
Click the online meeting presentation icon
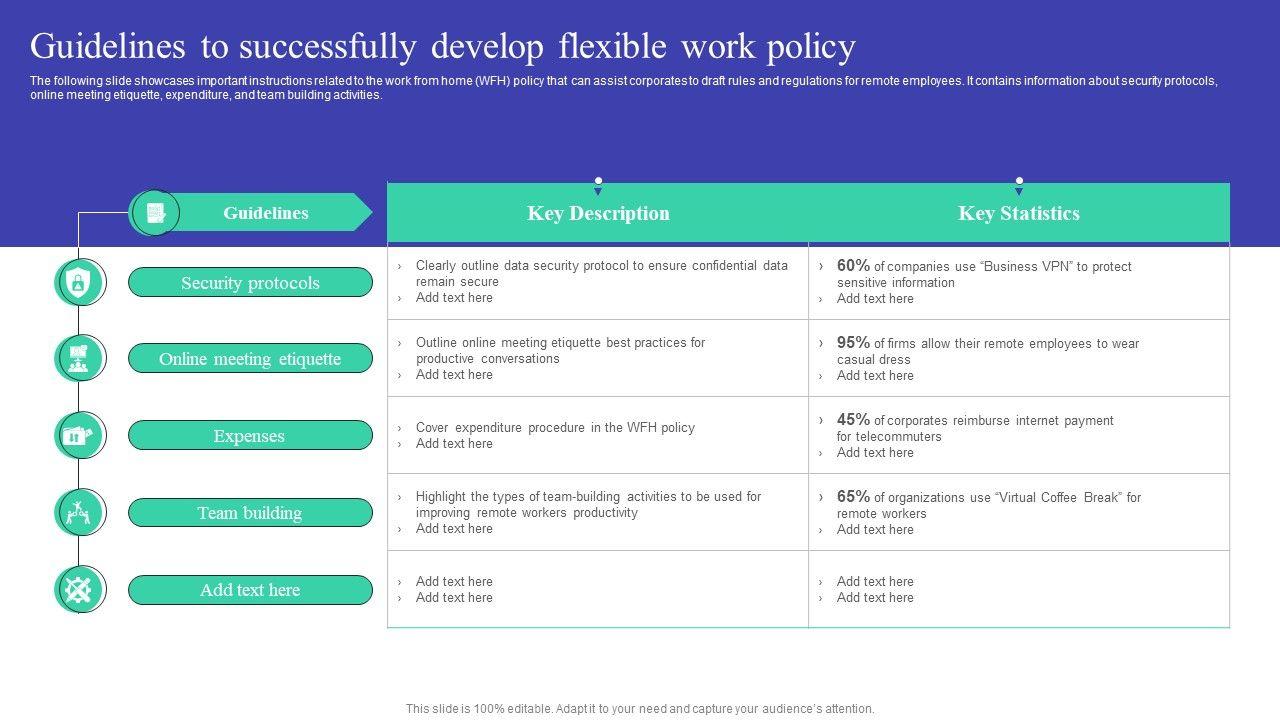tap(78, 359)
